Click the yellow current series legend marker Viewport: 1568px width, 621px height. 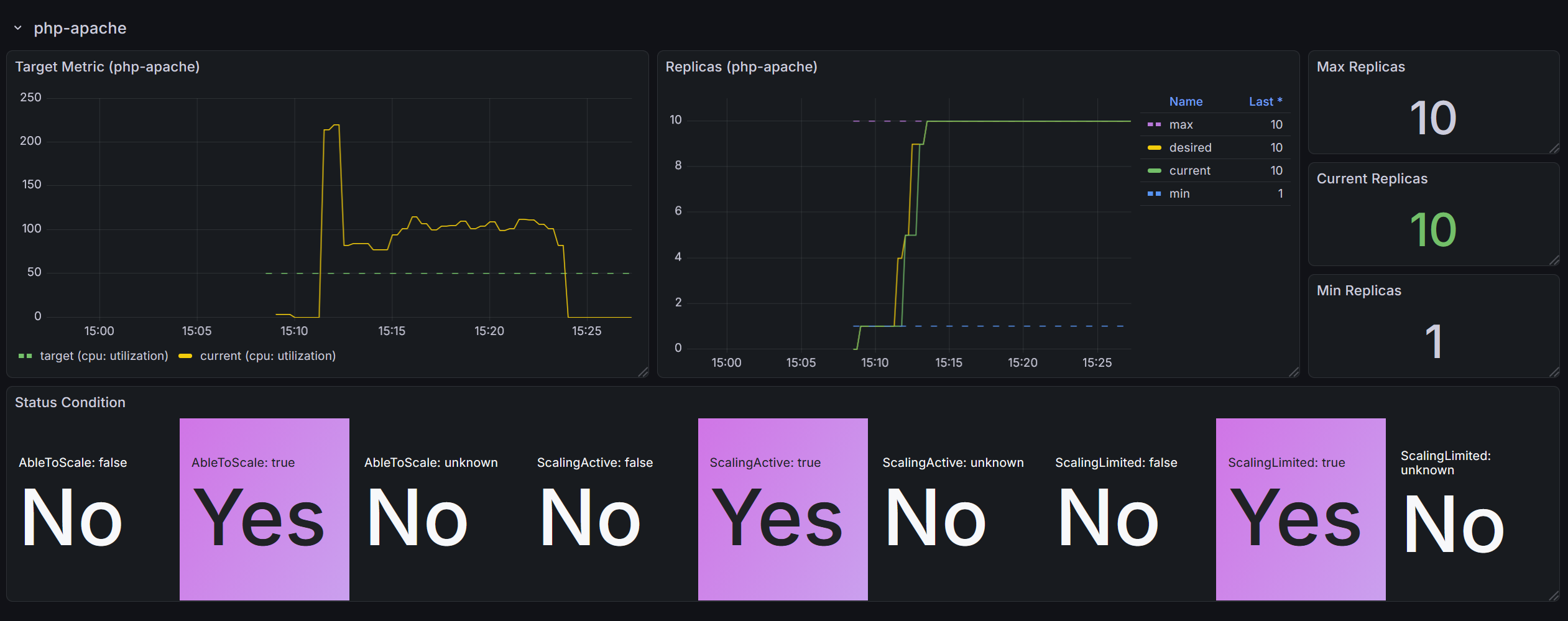[185, 356]
